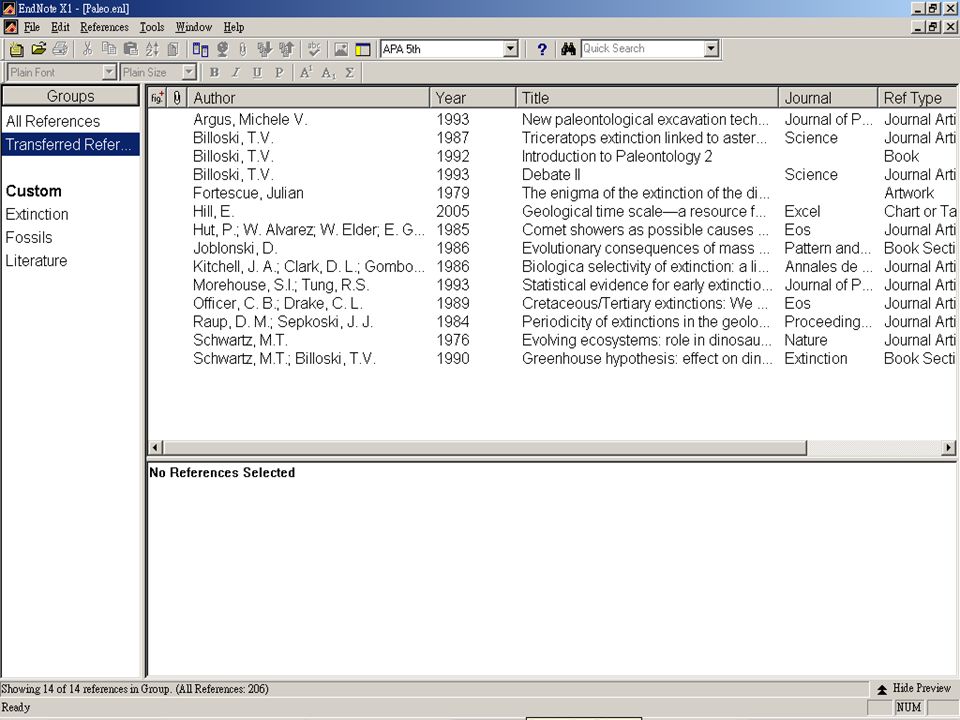Sort by the Author column header
Image resolution: width=960 pixels, height=720 pixels.
307,98
